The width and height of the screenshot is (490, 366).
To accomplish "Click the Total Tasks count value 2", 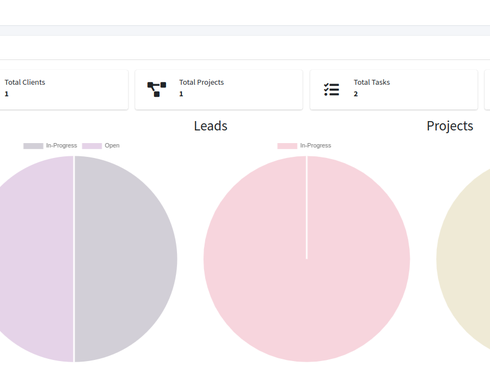I will [356, 94].
